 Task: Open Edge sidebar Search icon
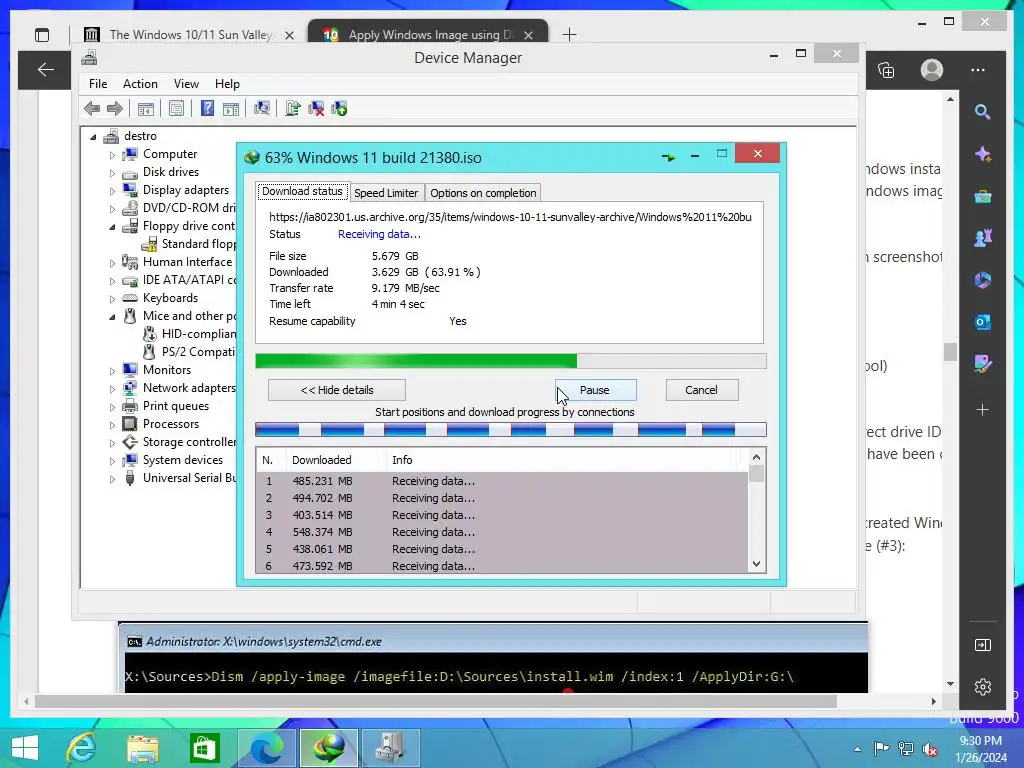pyautogui.click(x=982, y=112)
